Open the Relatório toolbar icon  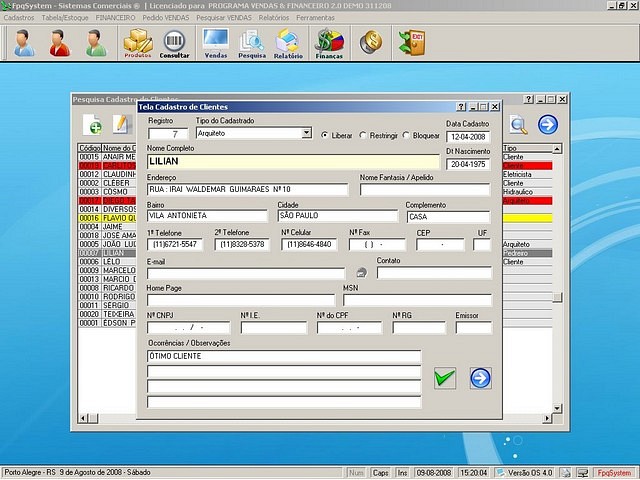[x=288, y=43]
